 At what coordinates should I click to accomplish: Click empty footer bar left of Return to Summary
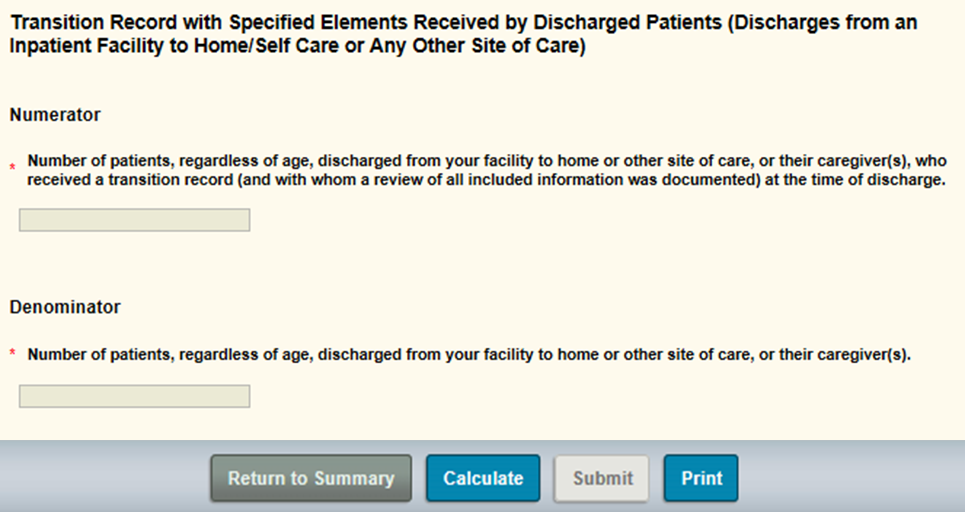(100, 478)
